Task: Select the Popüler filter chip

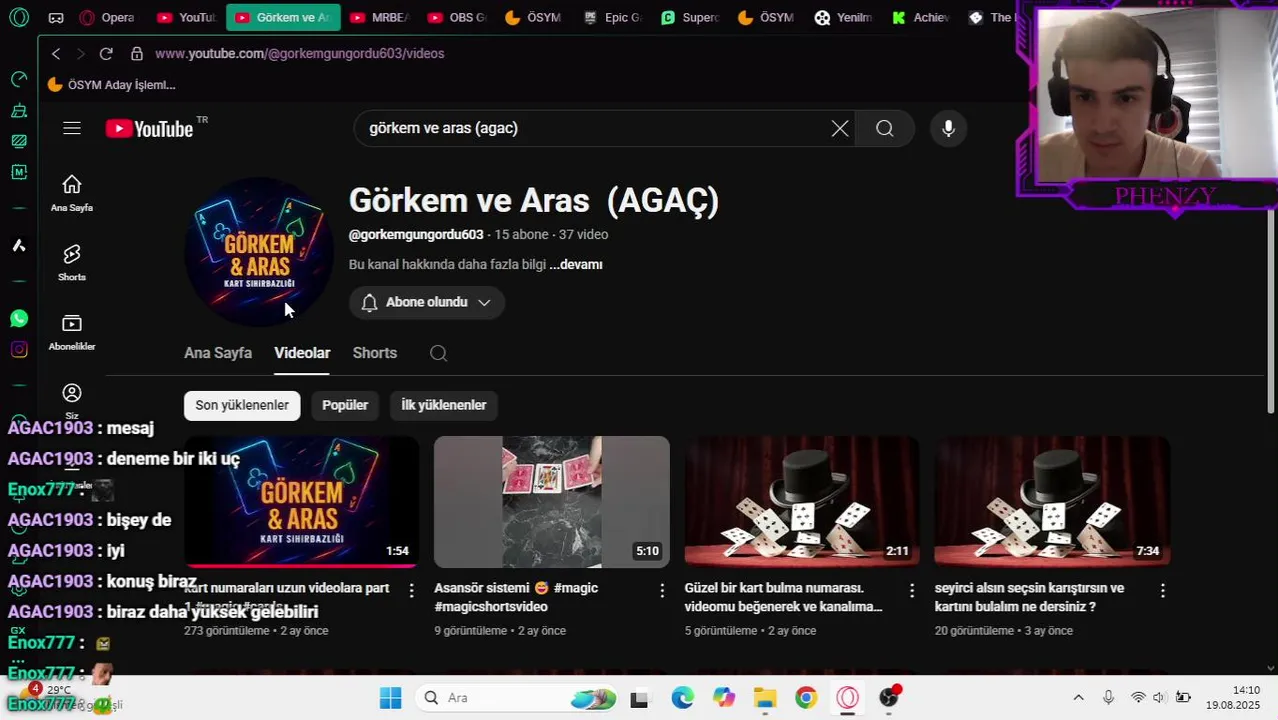Action: coord(345,405)
